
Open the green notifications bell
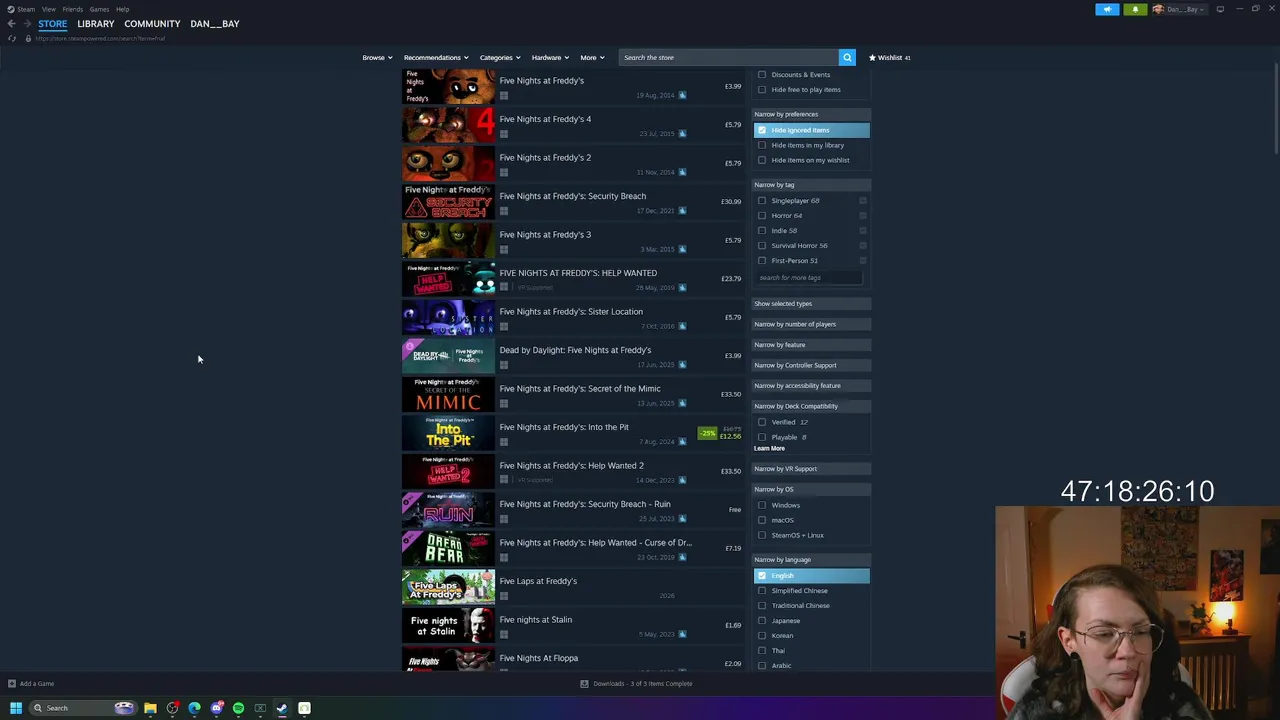[x=1135, y=9]
